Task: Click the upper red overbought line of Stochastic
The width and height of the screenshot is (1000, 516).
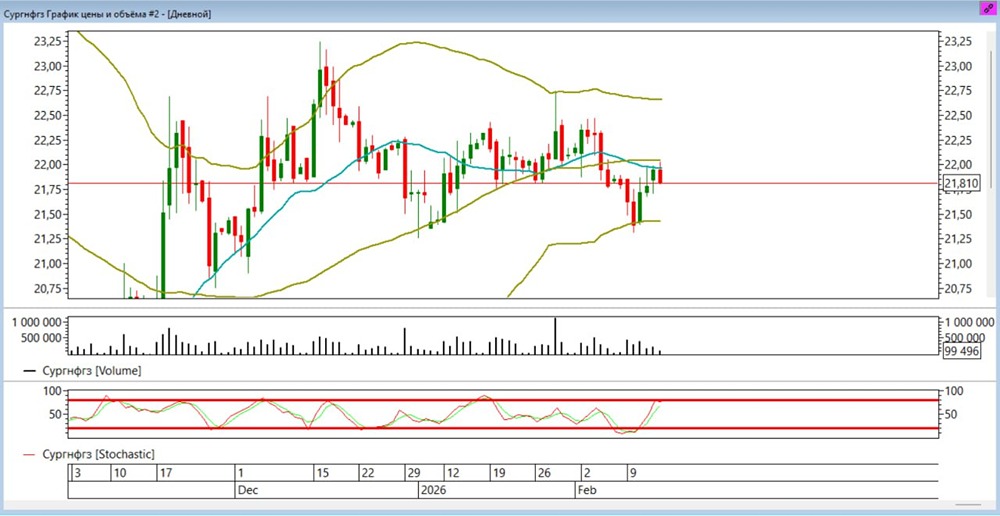Action: click(x=503, y=400)
